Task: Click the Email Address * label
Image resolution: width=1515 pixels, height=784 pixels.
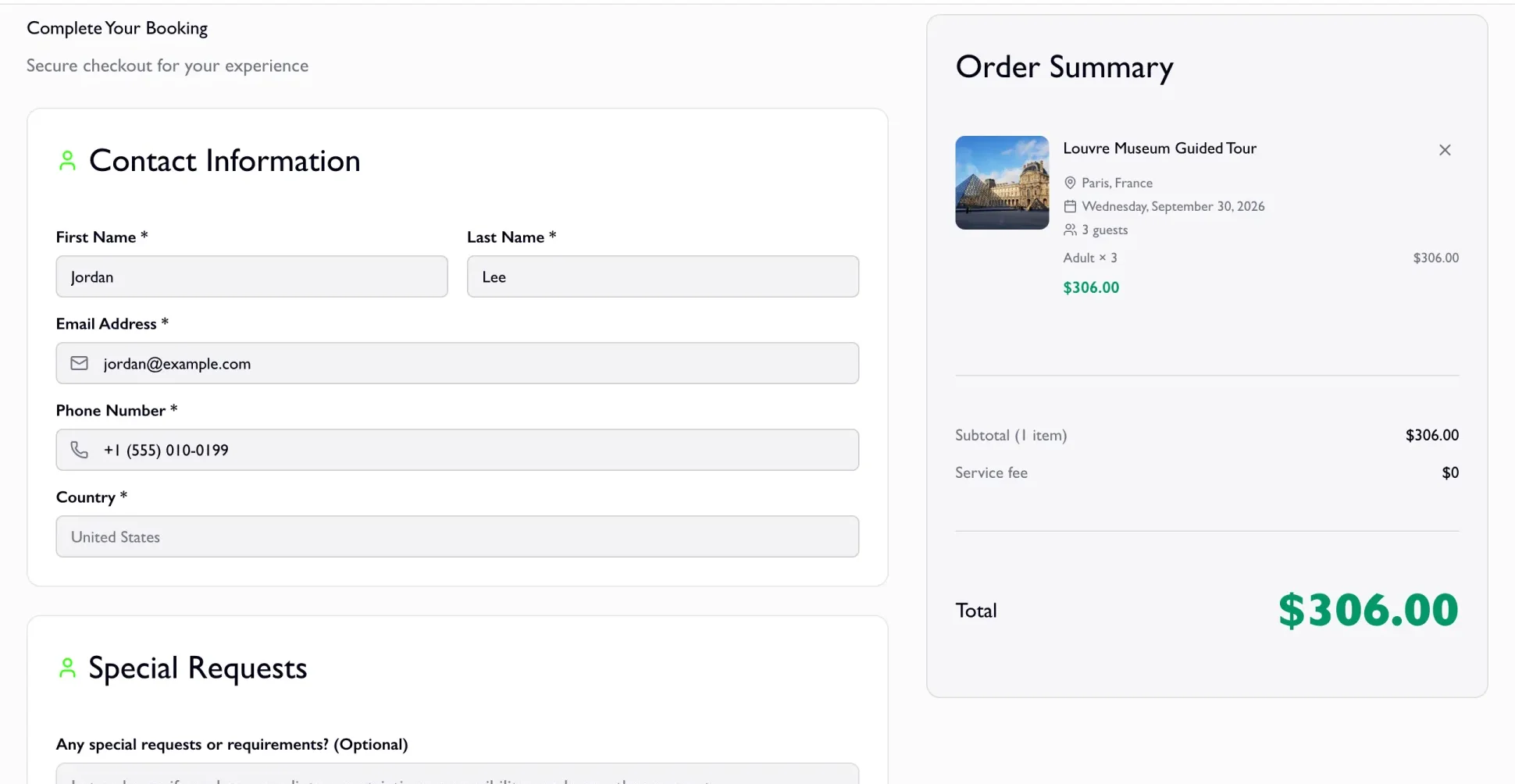Action: pyautogui.click(x=112, y=323)
